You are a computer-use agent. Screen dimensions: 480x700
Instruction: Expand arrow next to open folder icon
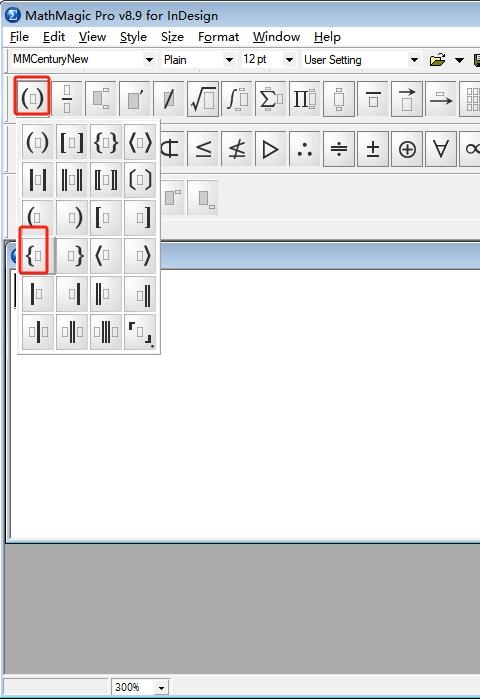point(459,60)
